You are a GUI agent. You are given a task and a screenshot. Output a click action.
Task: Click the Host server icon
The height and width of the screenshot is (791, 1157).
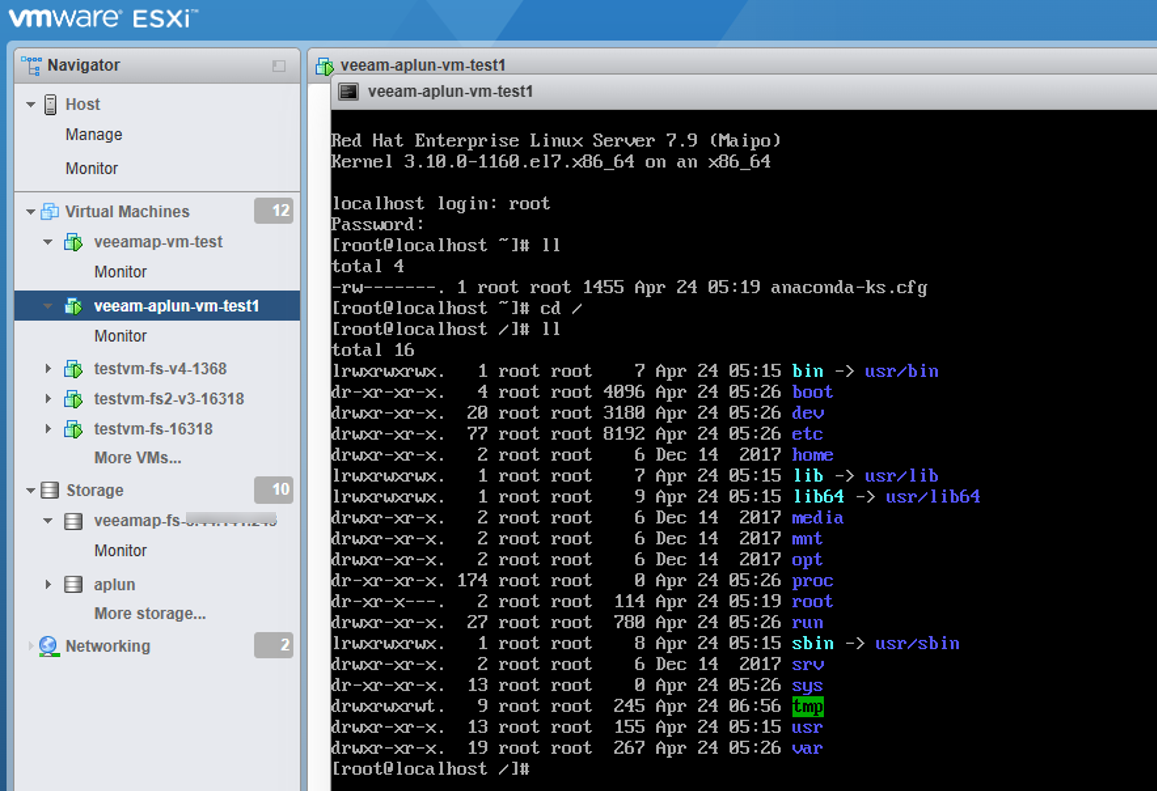pos(50,105)
